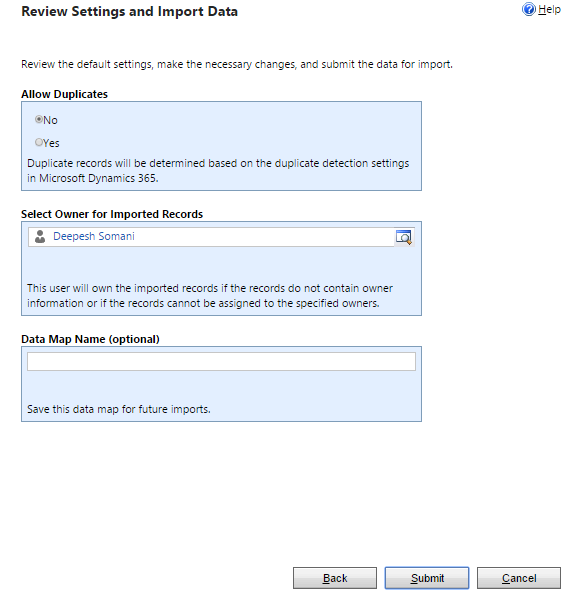Open the owner lookup search icon
The width and height of the screenshot is (577, 595).
(x=404, y=237)
